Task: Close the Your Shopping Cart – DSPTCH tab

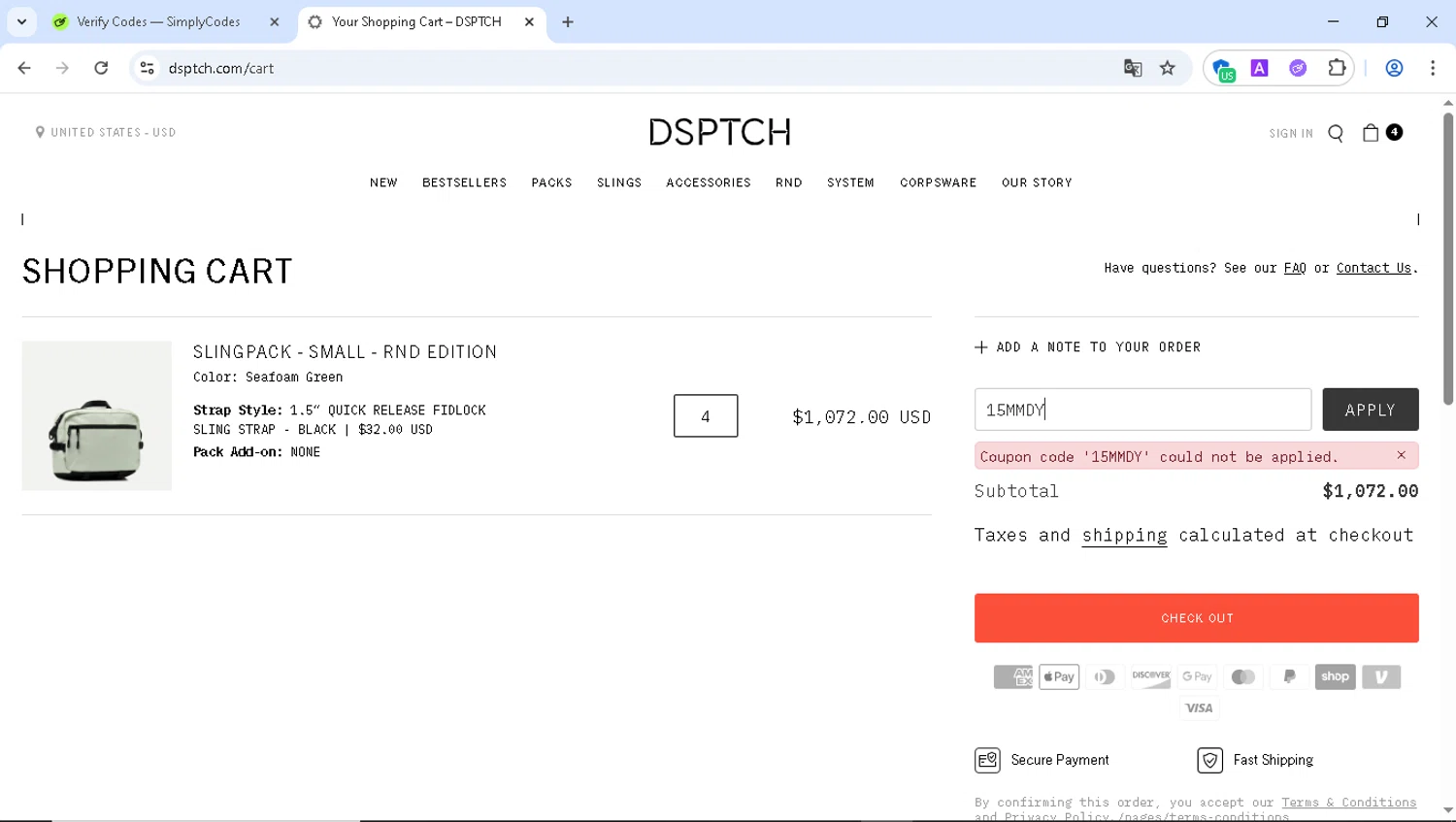Action: (x=529, y=21)
